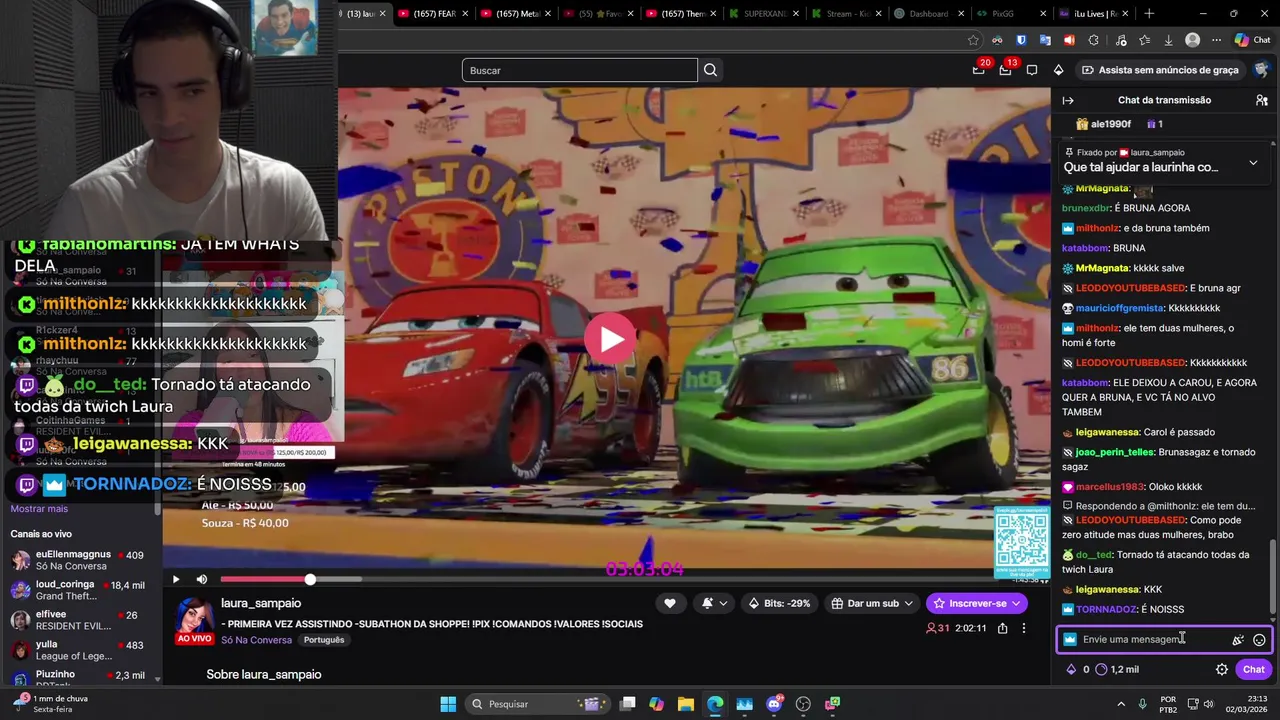
Task: Toggle the heart follow button for laura_sampaio
Action: pyautogui.click(x=669, y=603)
